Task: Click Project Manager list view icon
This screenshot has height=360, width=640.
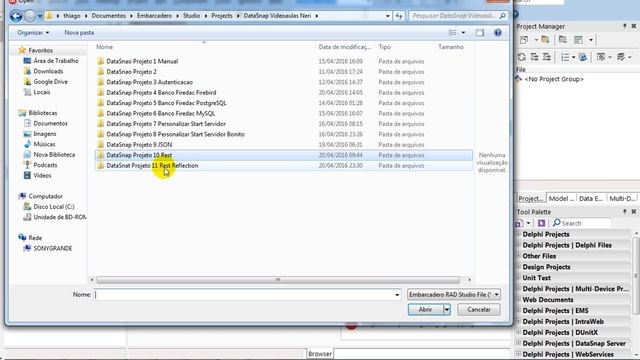Action: coord(565,57)
